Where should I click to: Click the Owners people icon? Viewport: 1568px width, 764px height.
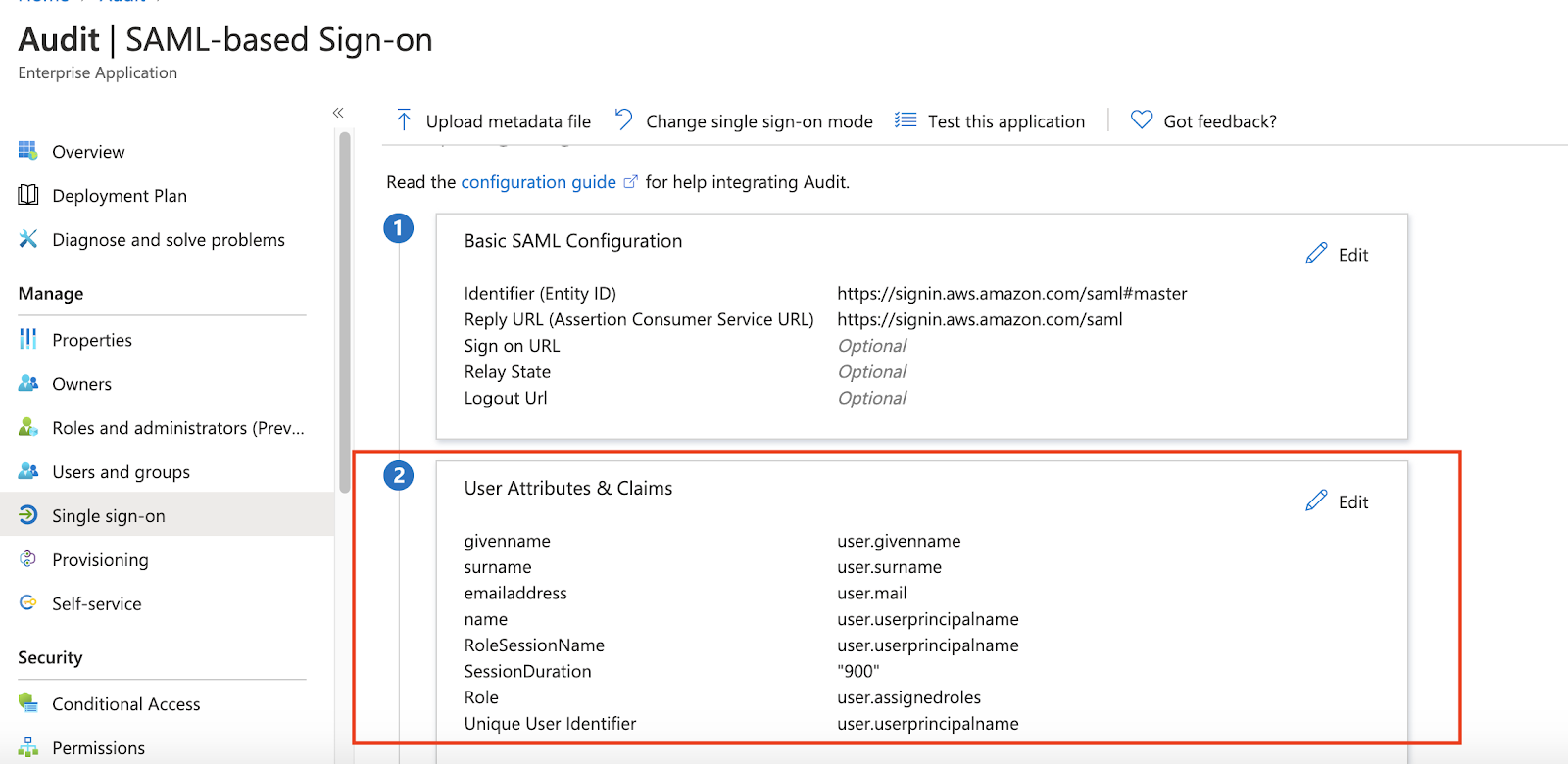tap(28, 383)
